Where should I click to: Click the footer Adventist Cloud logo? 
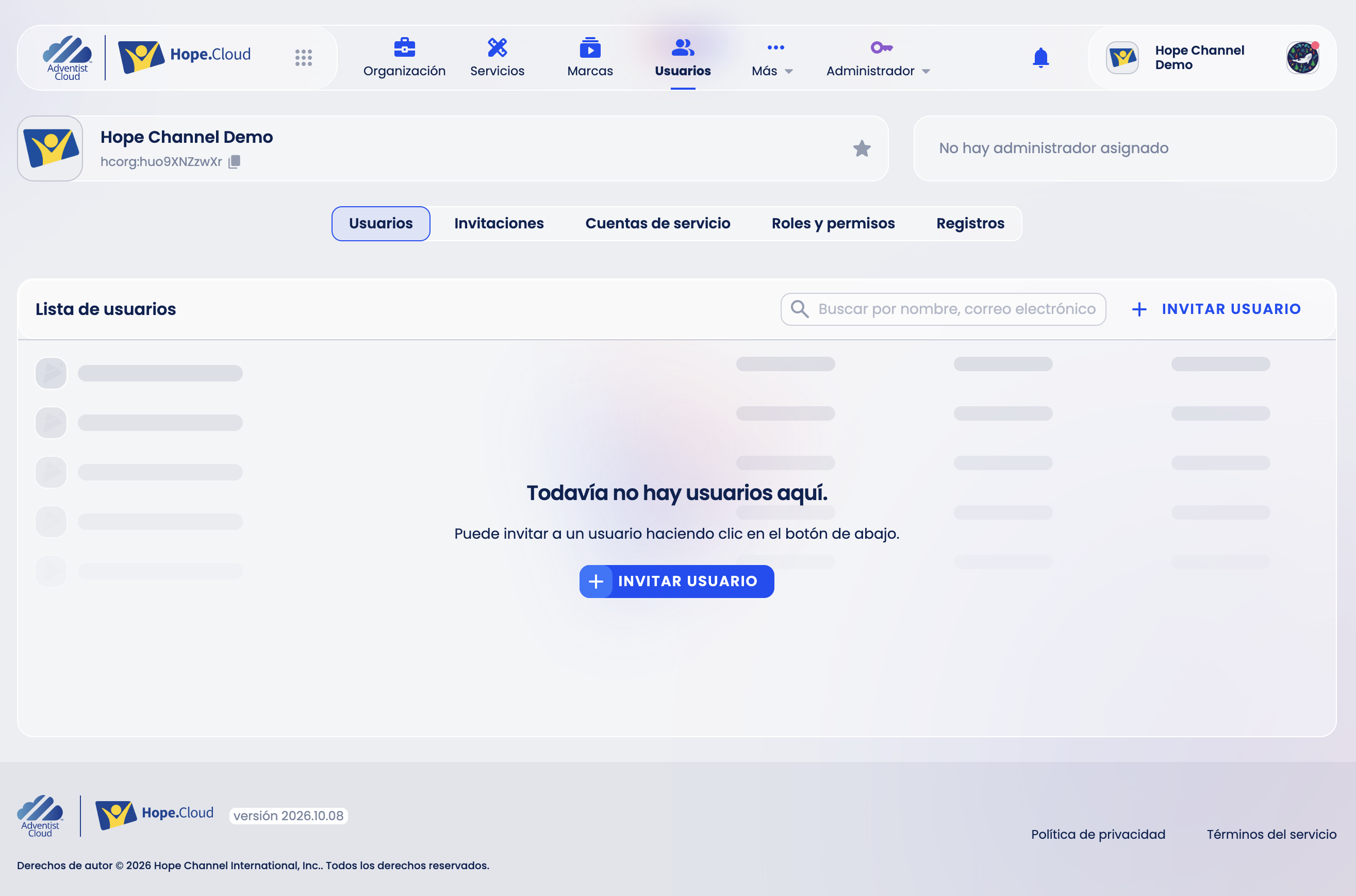pyautogui.click(x=40, y=816)
